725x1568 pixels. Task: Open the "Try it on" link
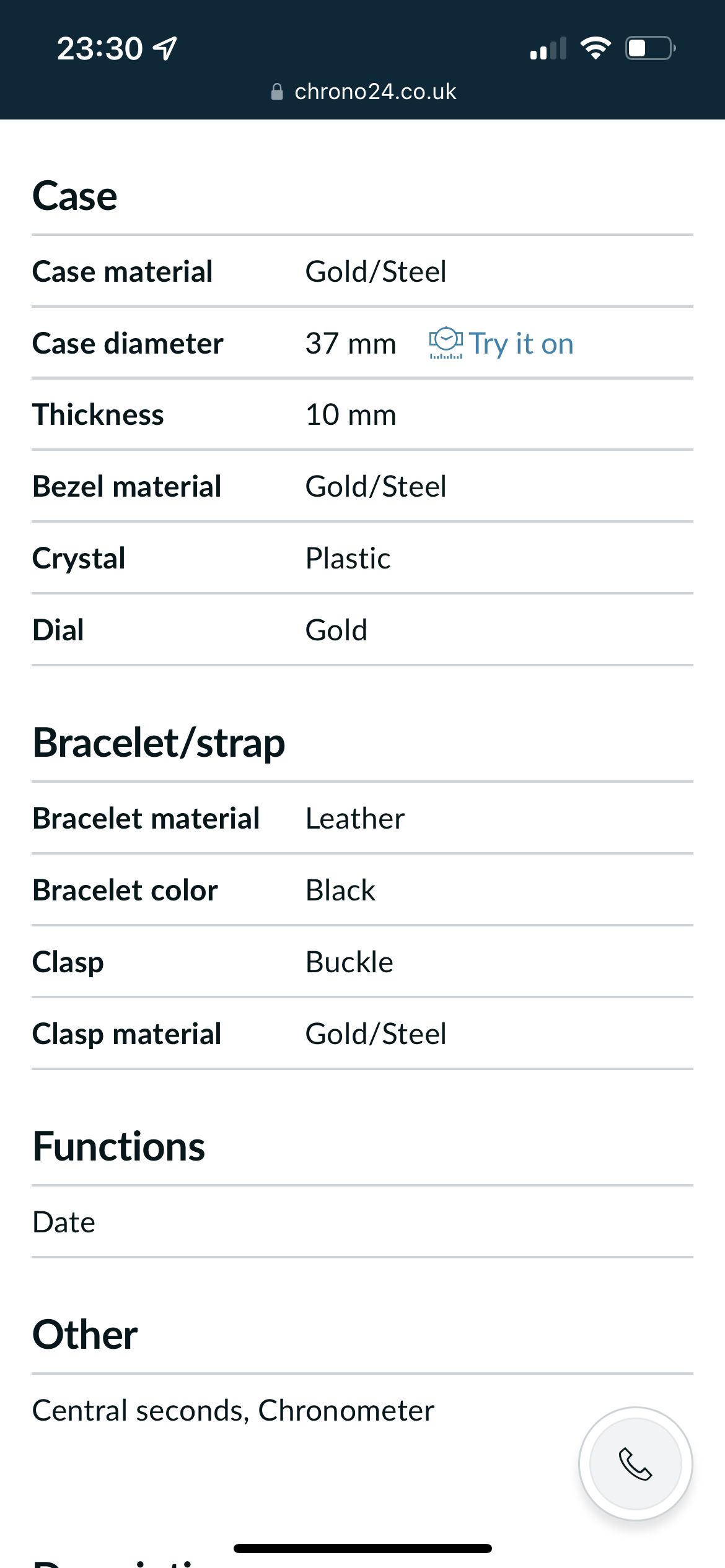coord(521,344)
